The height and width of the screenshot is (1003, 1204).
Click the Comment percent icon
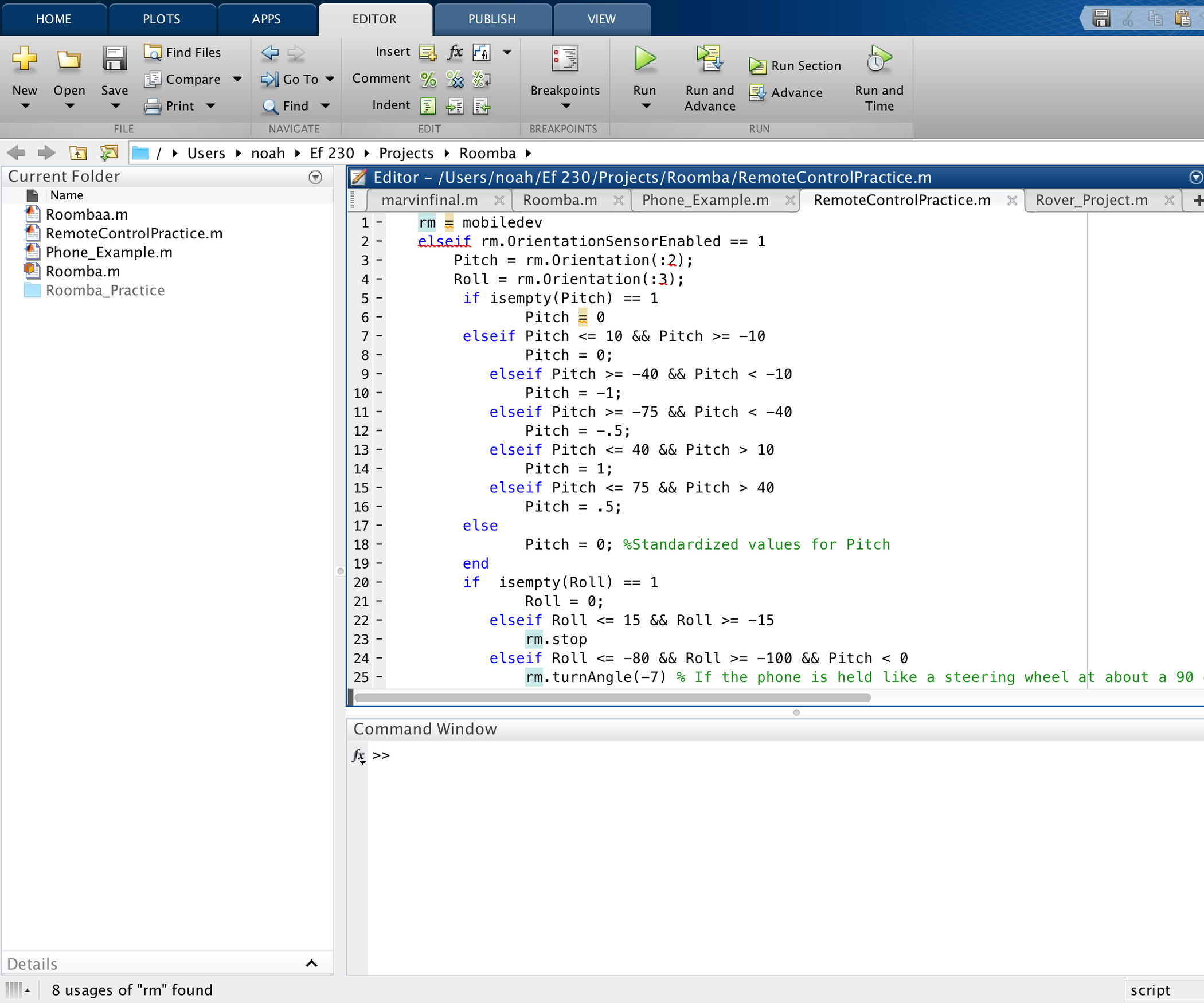click(428, 79)
